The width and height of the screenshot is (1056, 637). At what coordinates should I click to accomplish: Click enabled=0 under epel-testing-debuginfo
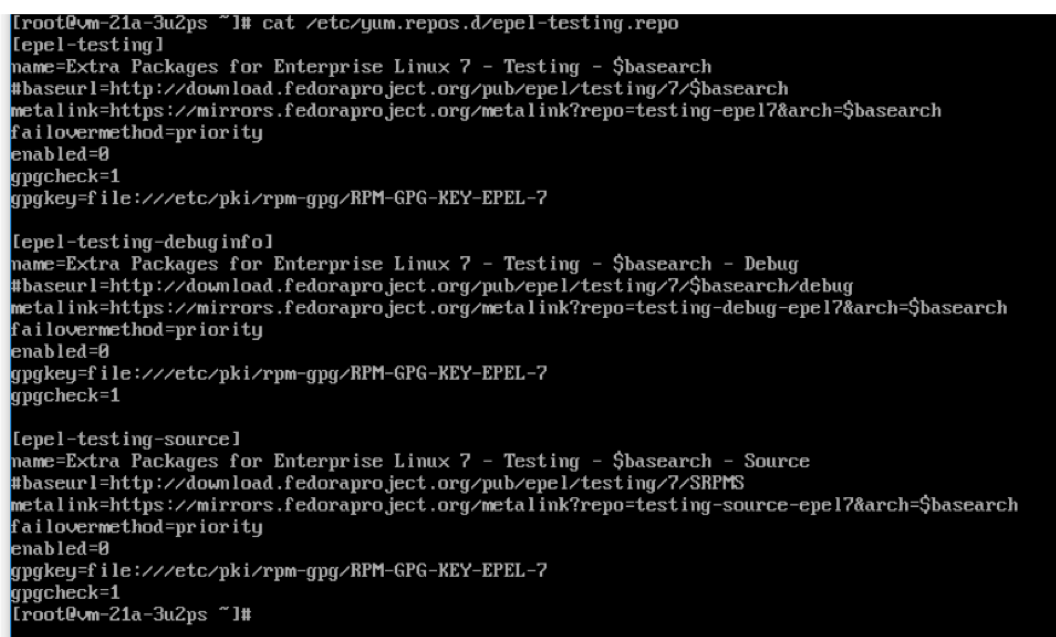click(60, 351)
